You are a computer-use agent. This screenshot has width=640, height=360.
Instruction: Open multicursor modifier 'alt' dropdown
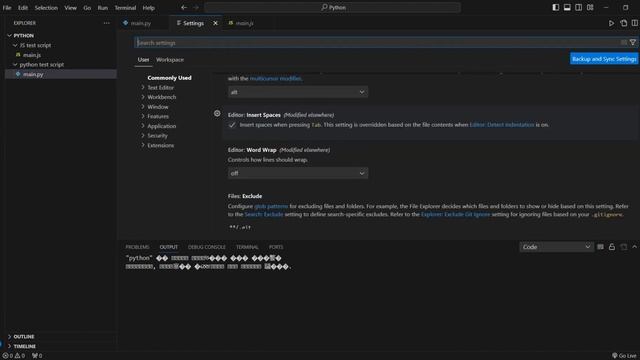298,92
